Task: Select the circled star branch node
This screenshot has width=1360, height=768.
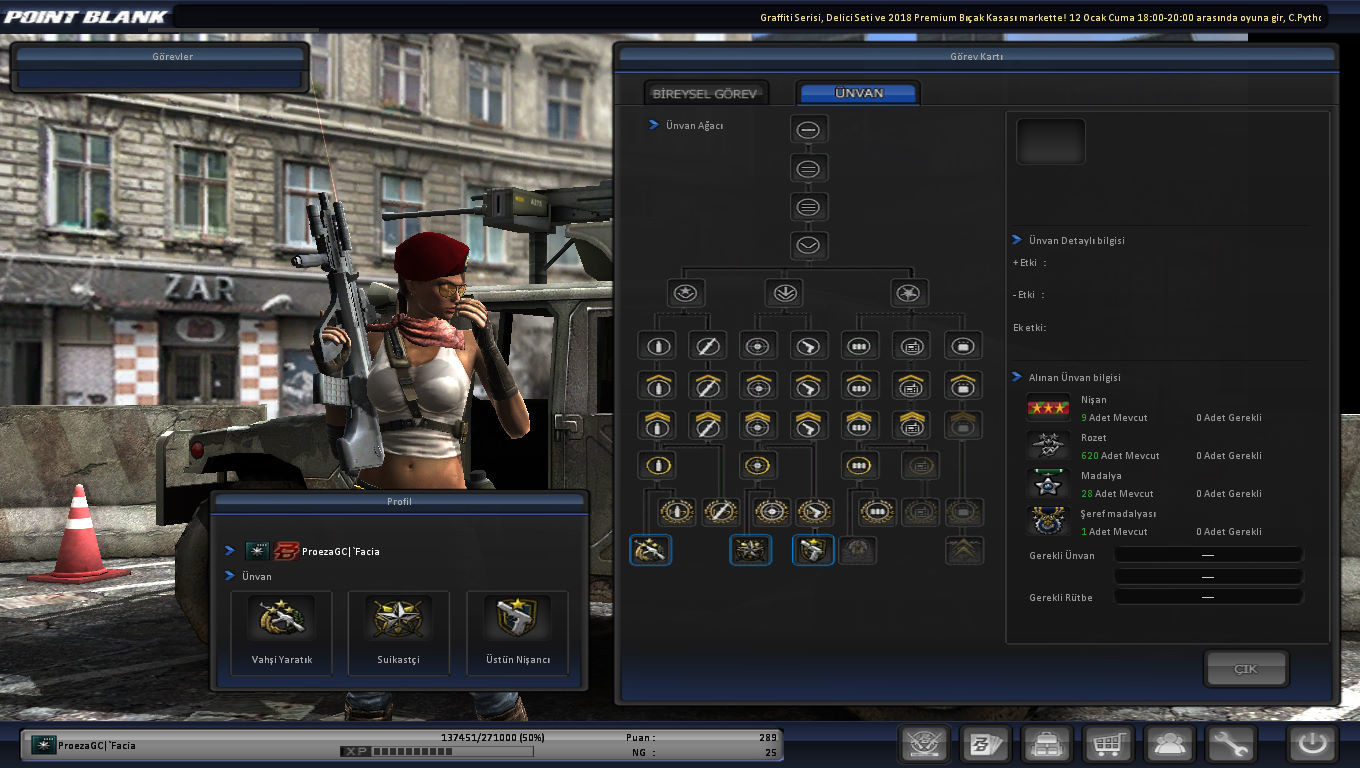Action: tap(686, 293)
